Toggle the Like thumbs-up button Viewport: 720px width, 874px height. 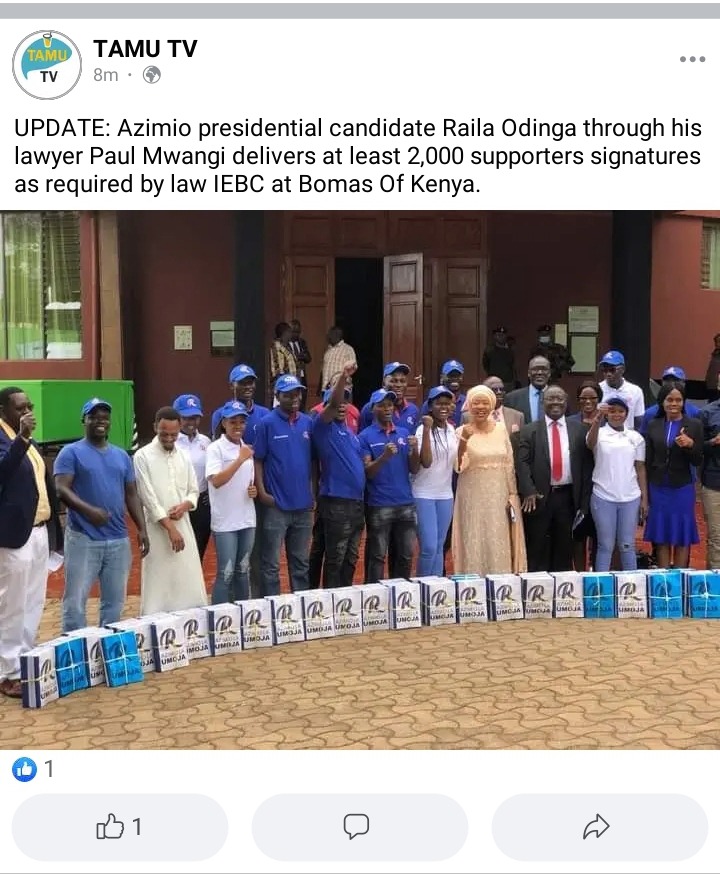120,827
